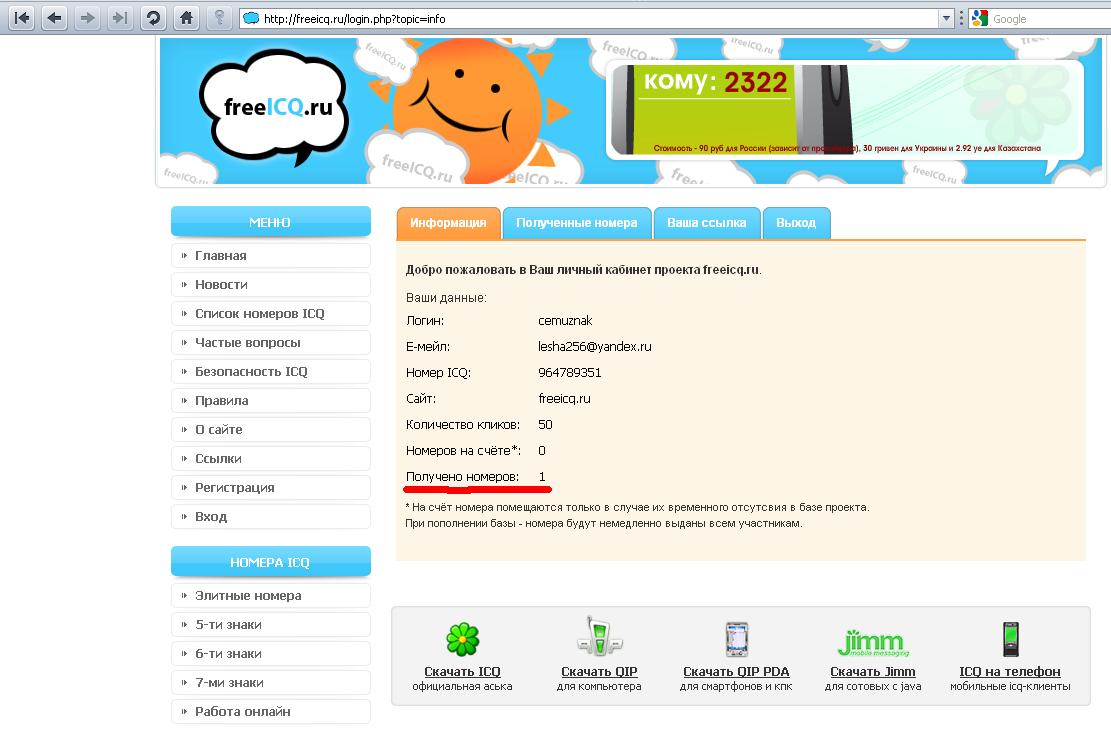Open the address bar history dropdown arrow
This screenshot has width=1111, height=731.
[946, 19]
